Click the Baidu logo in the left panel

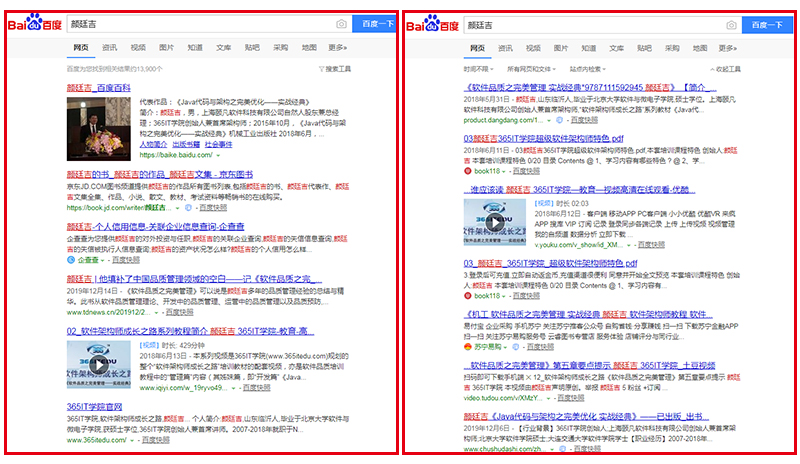pos(35,24)
